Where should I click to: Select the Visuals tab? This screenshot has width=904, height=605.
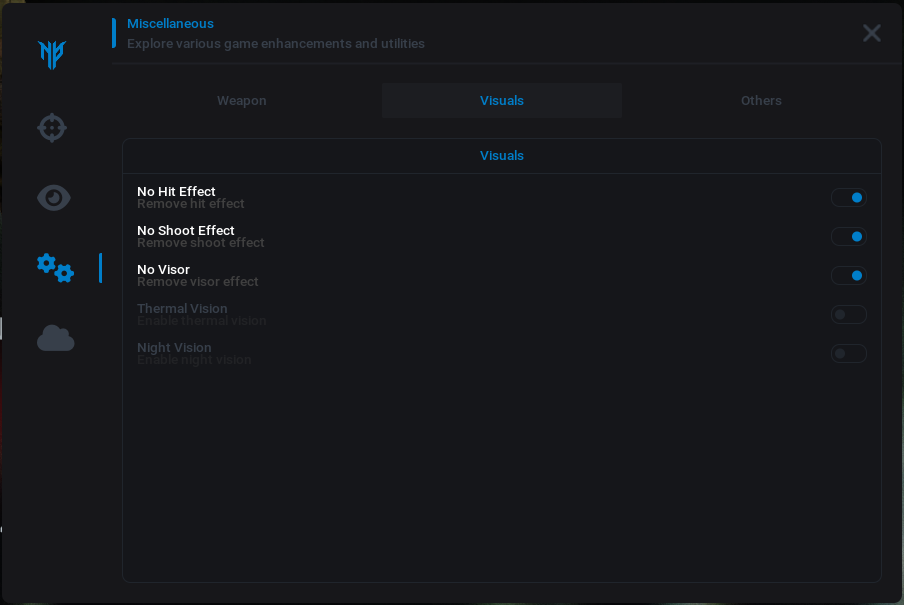(502, 101)
